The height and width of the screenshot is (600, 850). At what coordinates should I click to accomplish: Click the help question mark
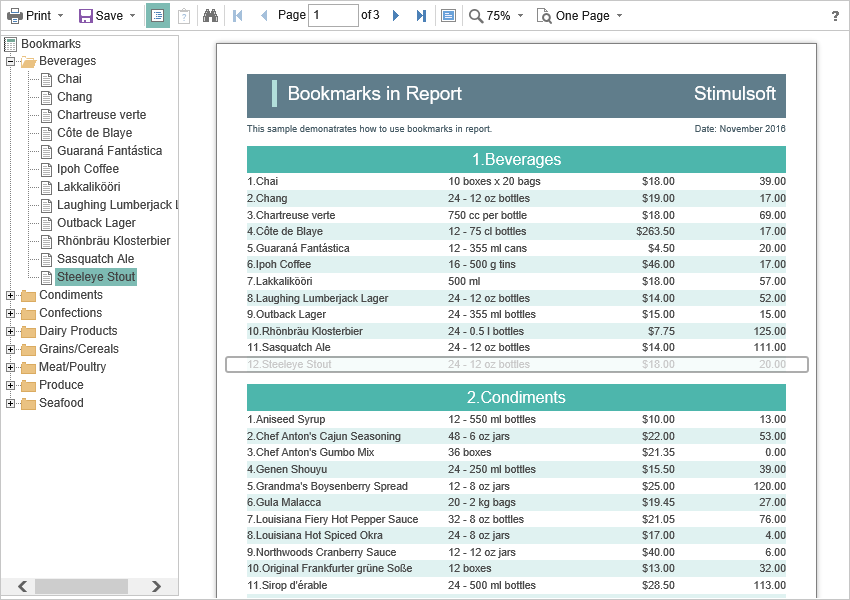point(836,15)
